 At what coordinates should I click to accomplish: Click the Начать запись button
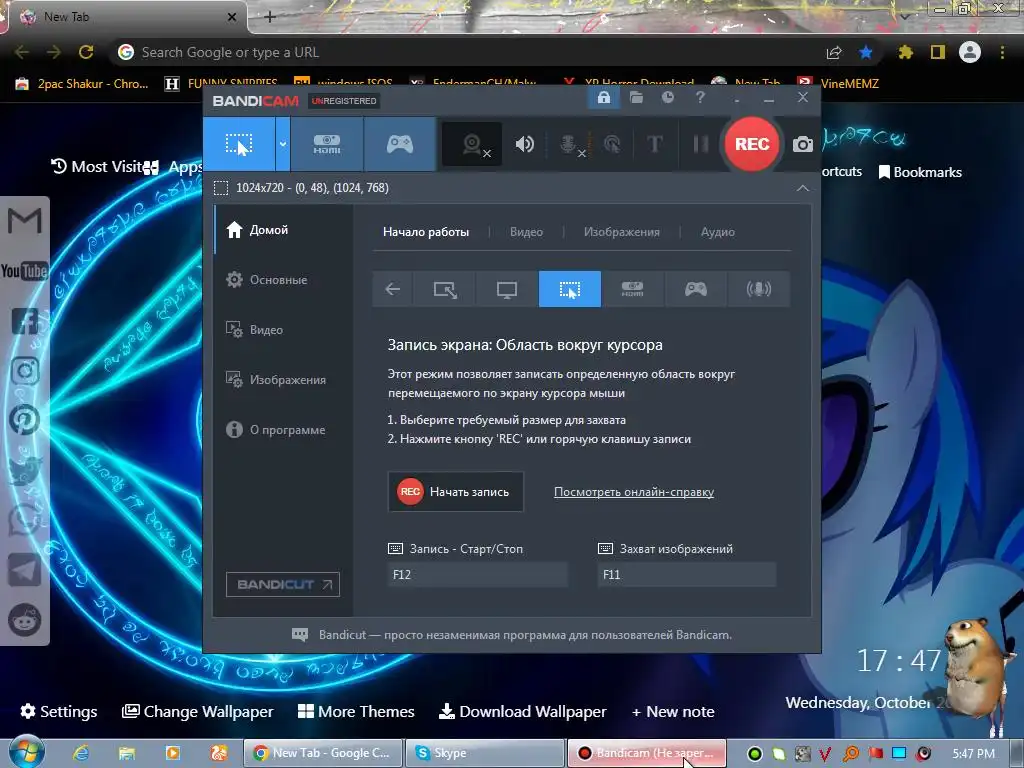point(455,492)
